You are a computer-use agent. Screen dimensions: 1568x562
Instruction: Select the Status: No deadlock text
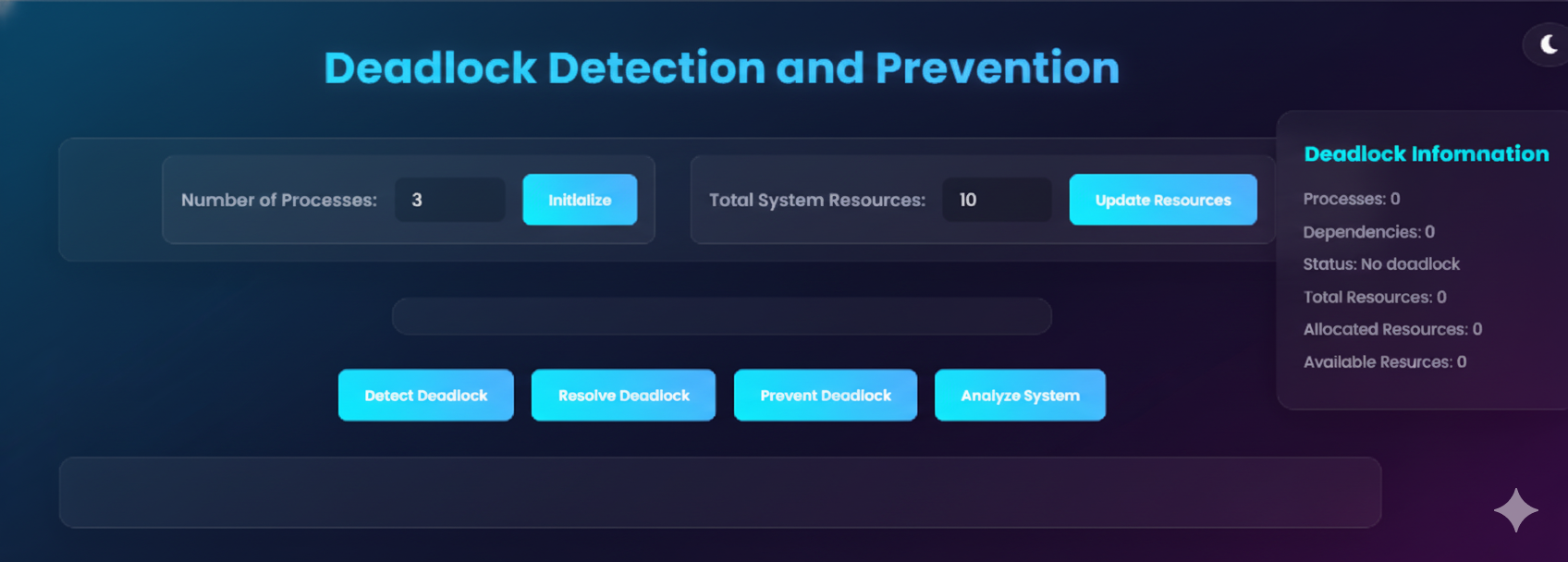point(1381,264)
